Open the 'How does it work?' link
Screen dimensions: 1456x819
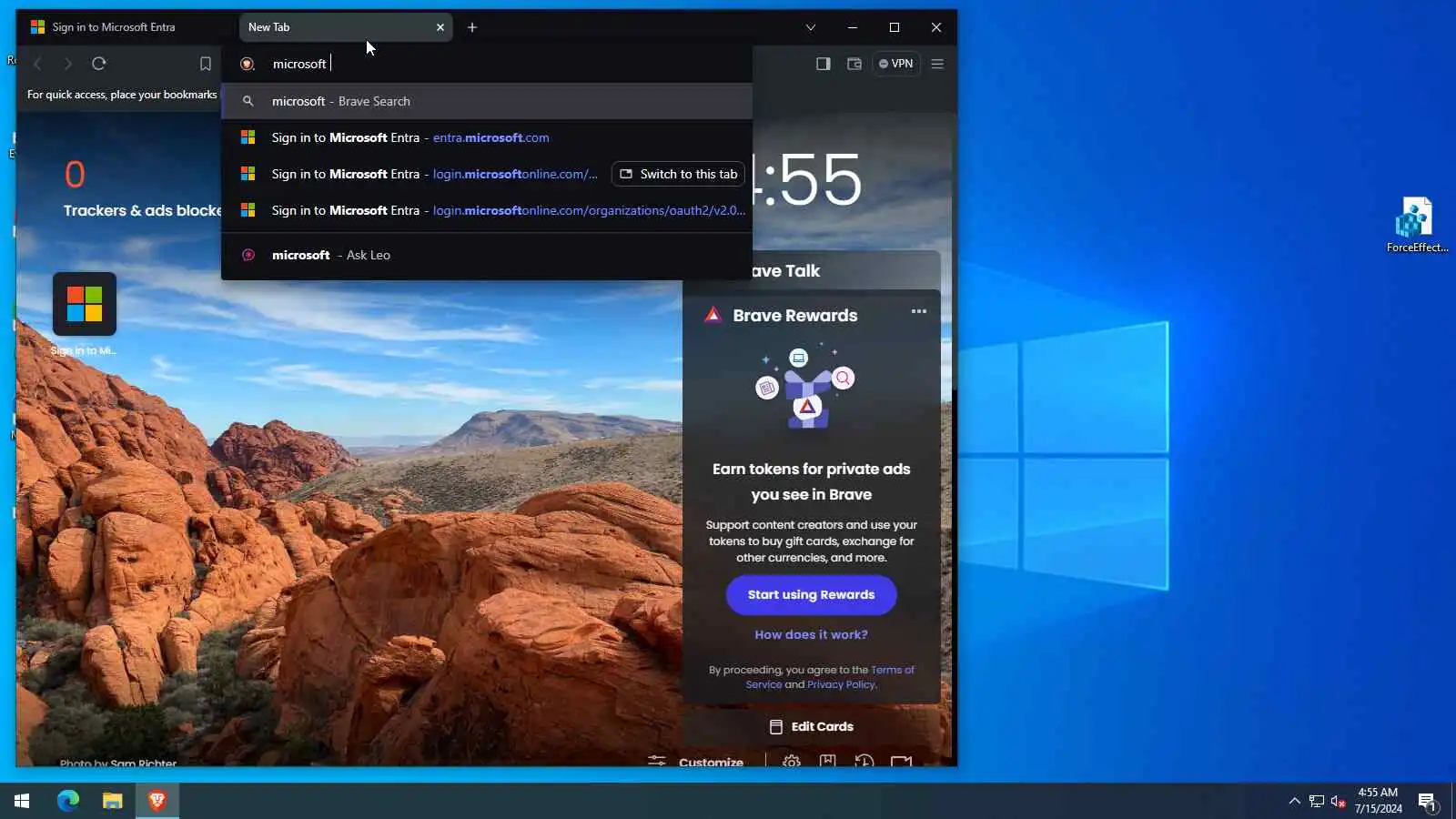[812, 635]
